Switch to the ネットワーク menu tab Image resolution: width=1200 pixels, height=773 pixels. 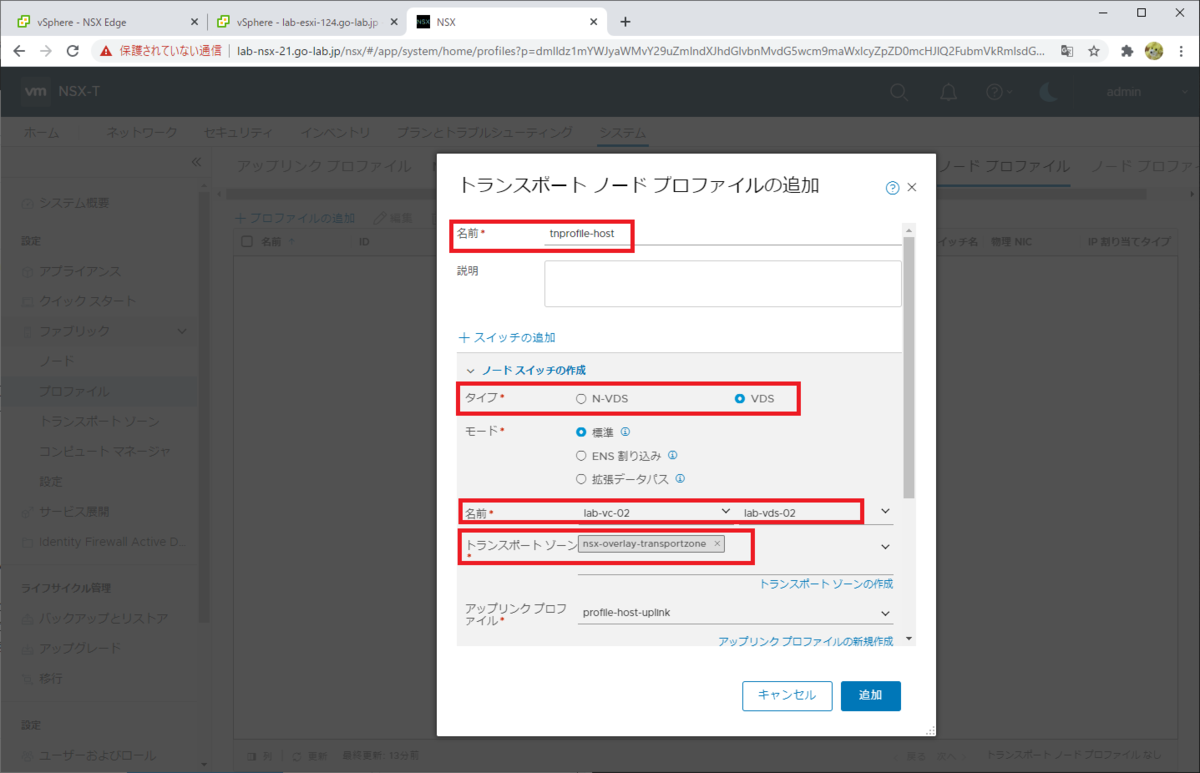coord(142,132)
